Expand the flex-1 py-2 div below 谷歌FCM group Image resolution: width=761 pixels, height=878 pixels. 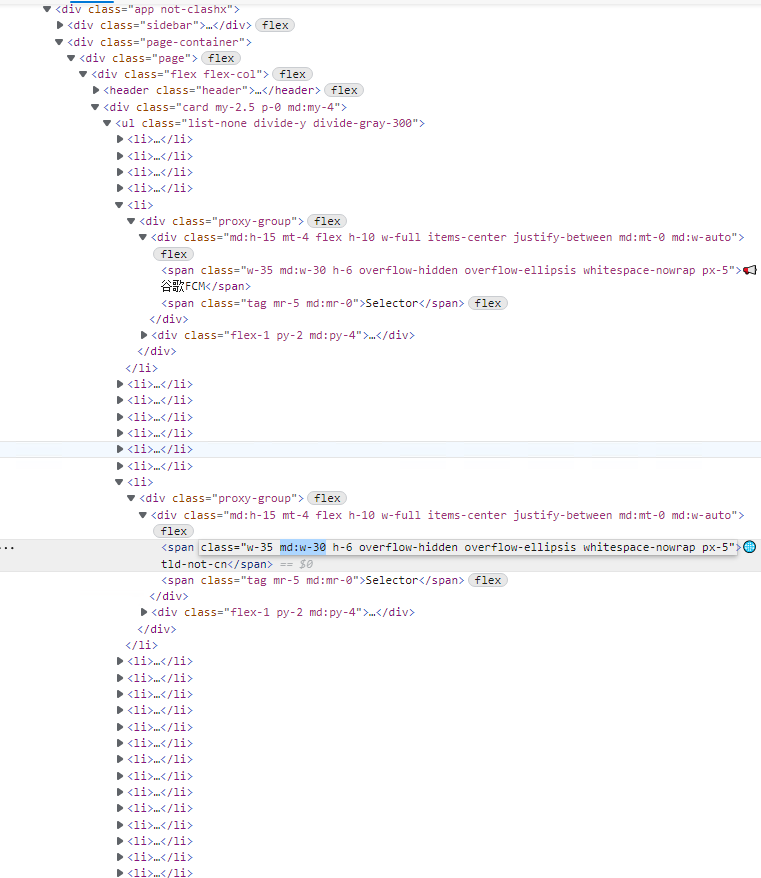point(144,335)
